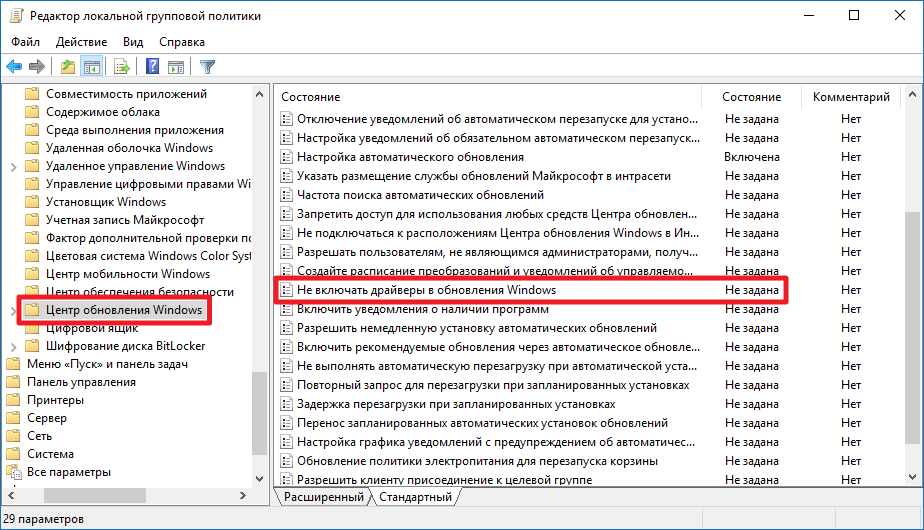Image resolution: width=924 pixels, height=530 pixels.
Task: Click policy icon beside 'Не включать драйверы в обновления Windows'
Action: 286,290
